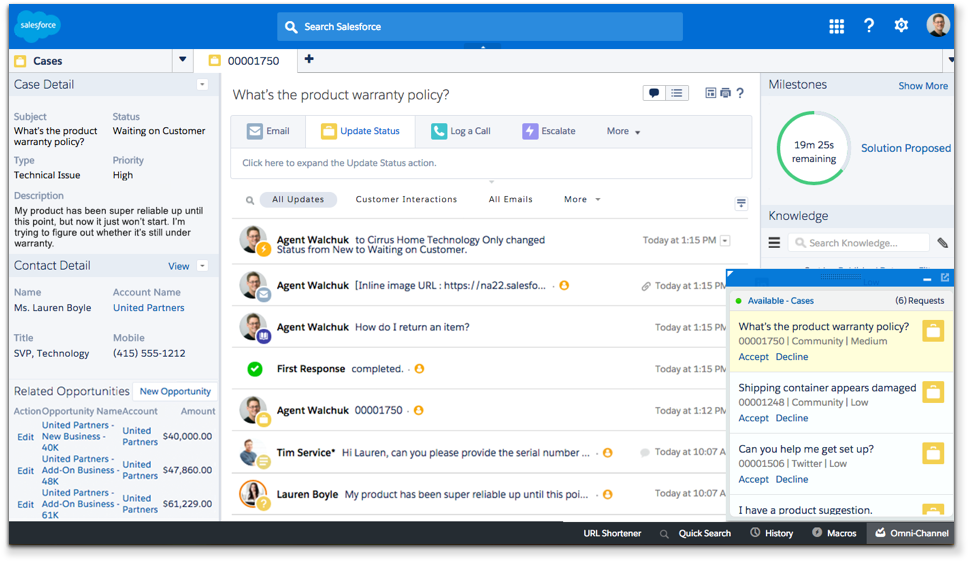Open the feed sort filter icon
This screenshot has height=561, width=968.
[x=741, y=203]
